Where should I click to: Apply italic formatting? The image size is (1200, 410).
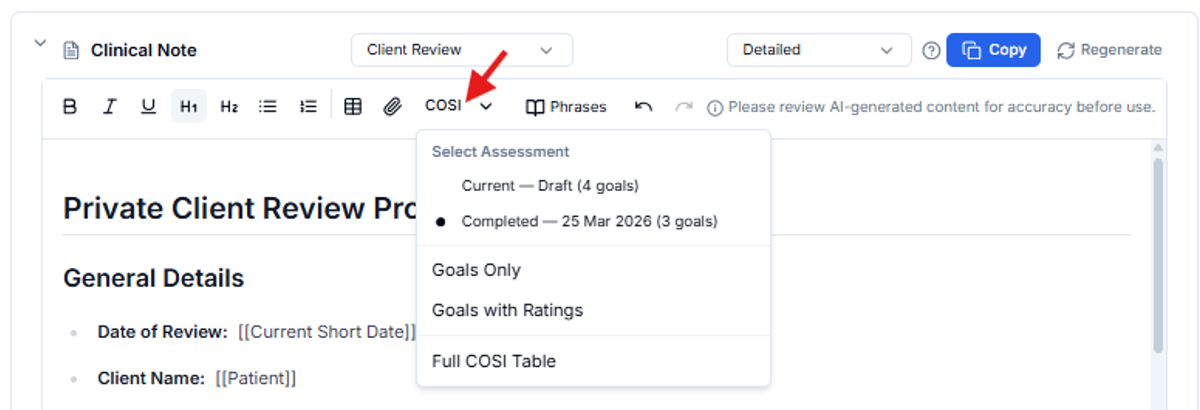110,106
